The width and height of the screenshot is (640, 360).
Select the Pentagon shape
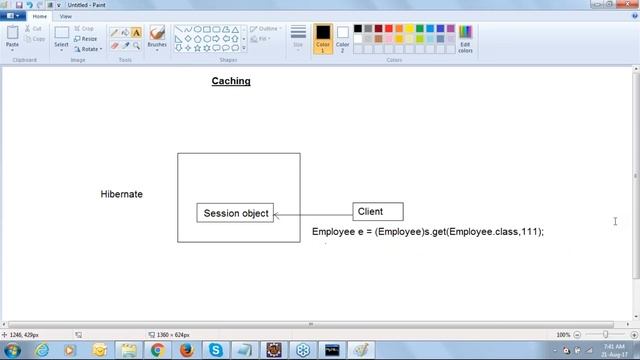coord(197,39)
